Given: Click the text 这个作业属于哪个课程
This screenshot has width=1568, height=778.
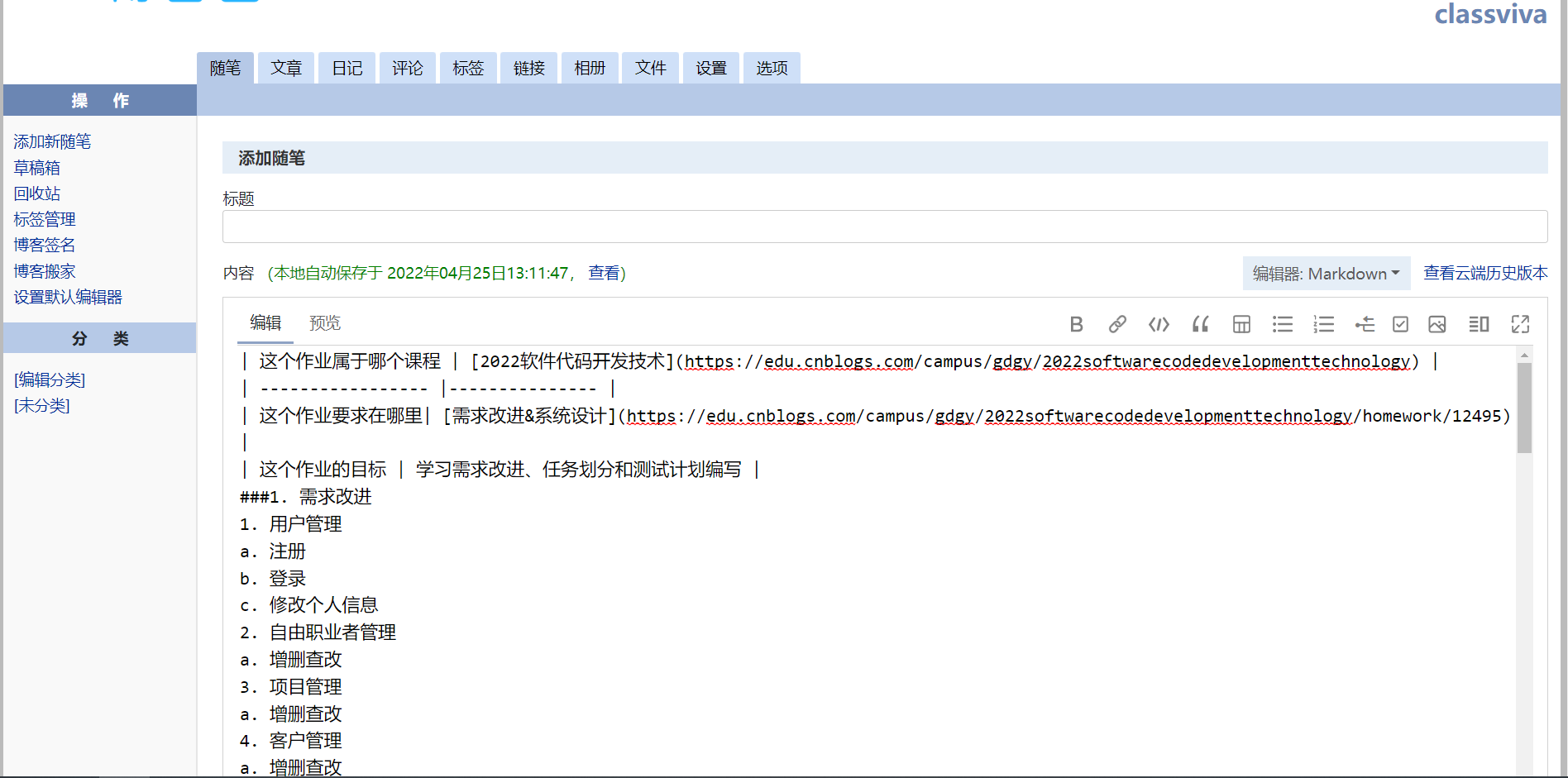Looking at the screenshot, I should tap(350, 361).
